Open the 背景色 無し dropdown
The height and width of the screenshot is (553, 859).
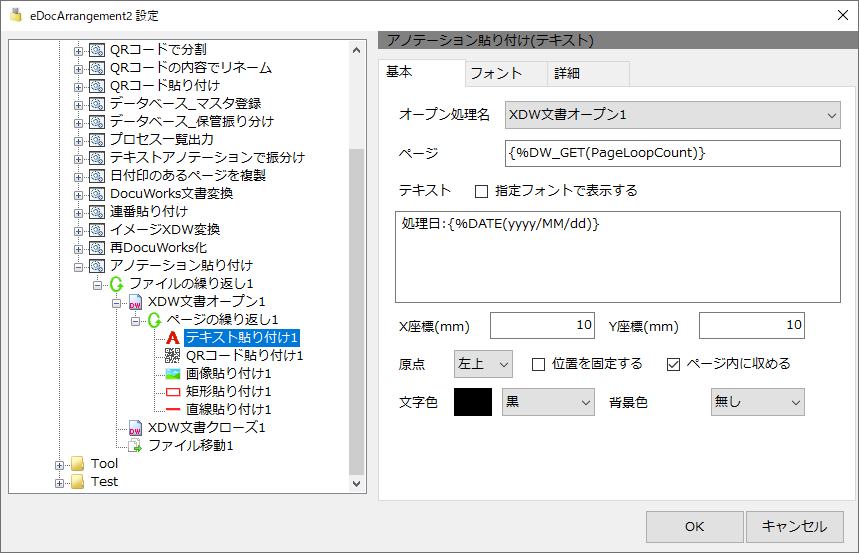[x=758, y=402]
